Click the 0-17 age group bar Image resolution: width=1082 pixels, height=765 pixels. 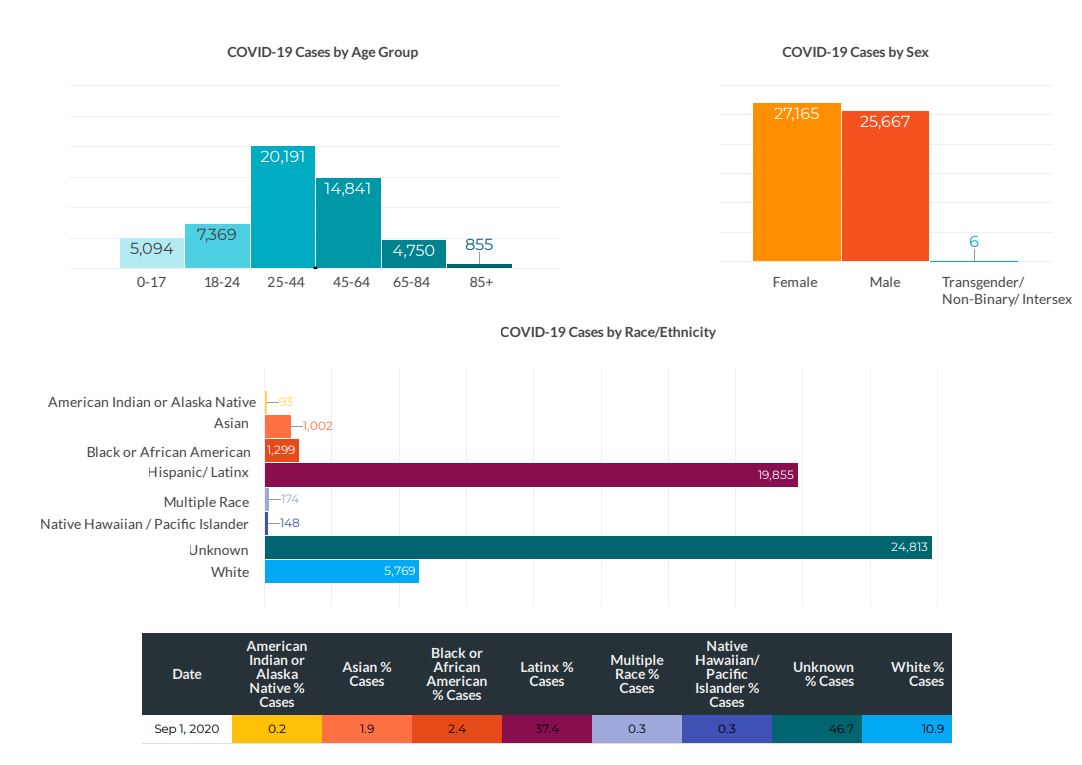[x=151, y=253]
